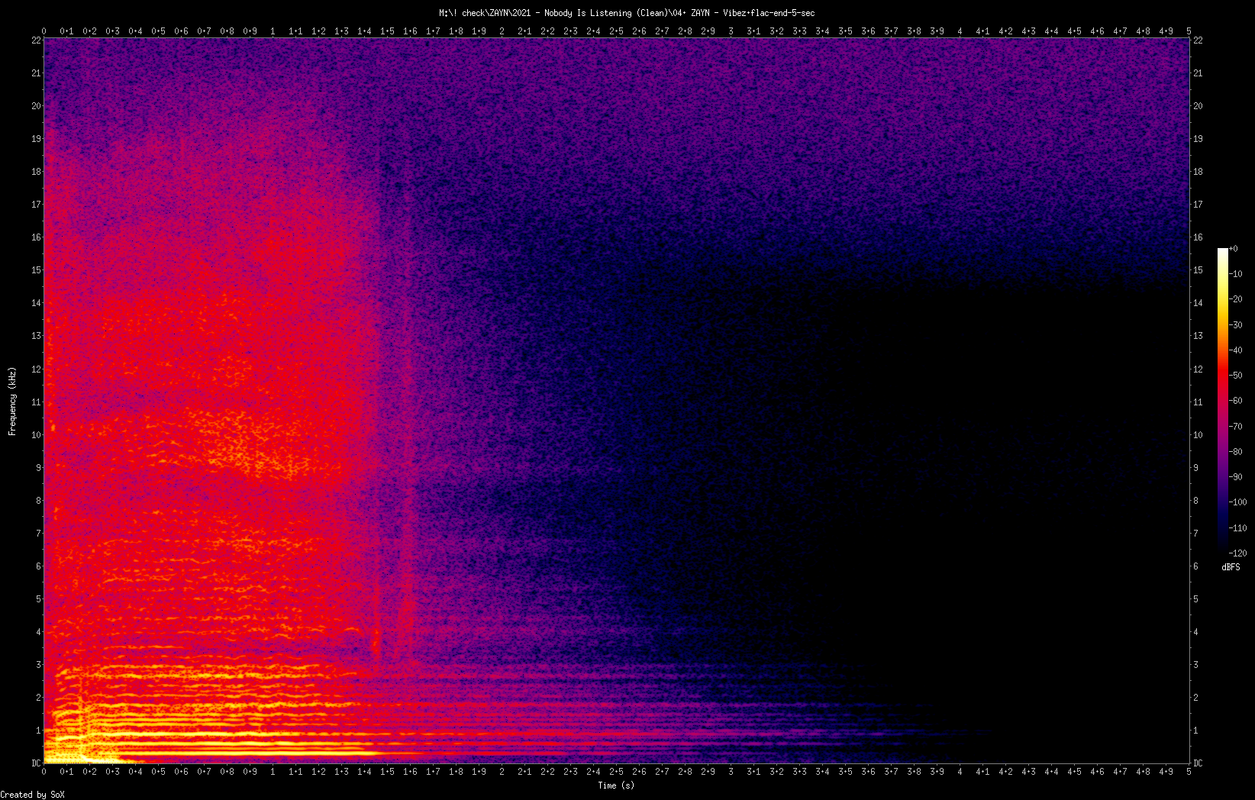Click the '5' tick on the top time axis
The width and height of the screenshot is (1255, 800).
coord(1189,31)
